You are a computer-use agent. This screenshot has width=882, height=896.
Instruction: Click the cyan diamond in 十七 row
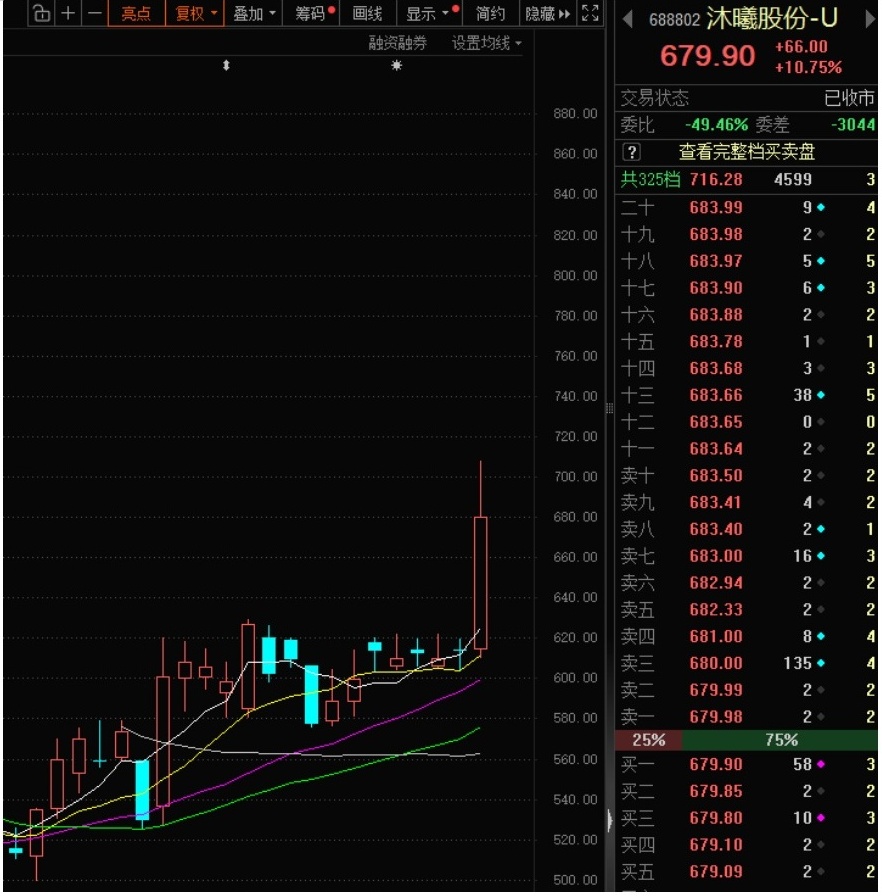tap(821, 287)
